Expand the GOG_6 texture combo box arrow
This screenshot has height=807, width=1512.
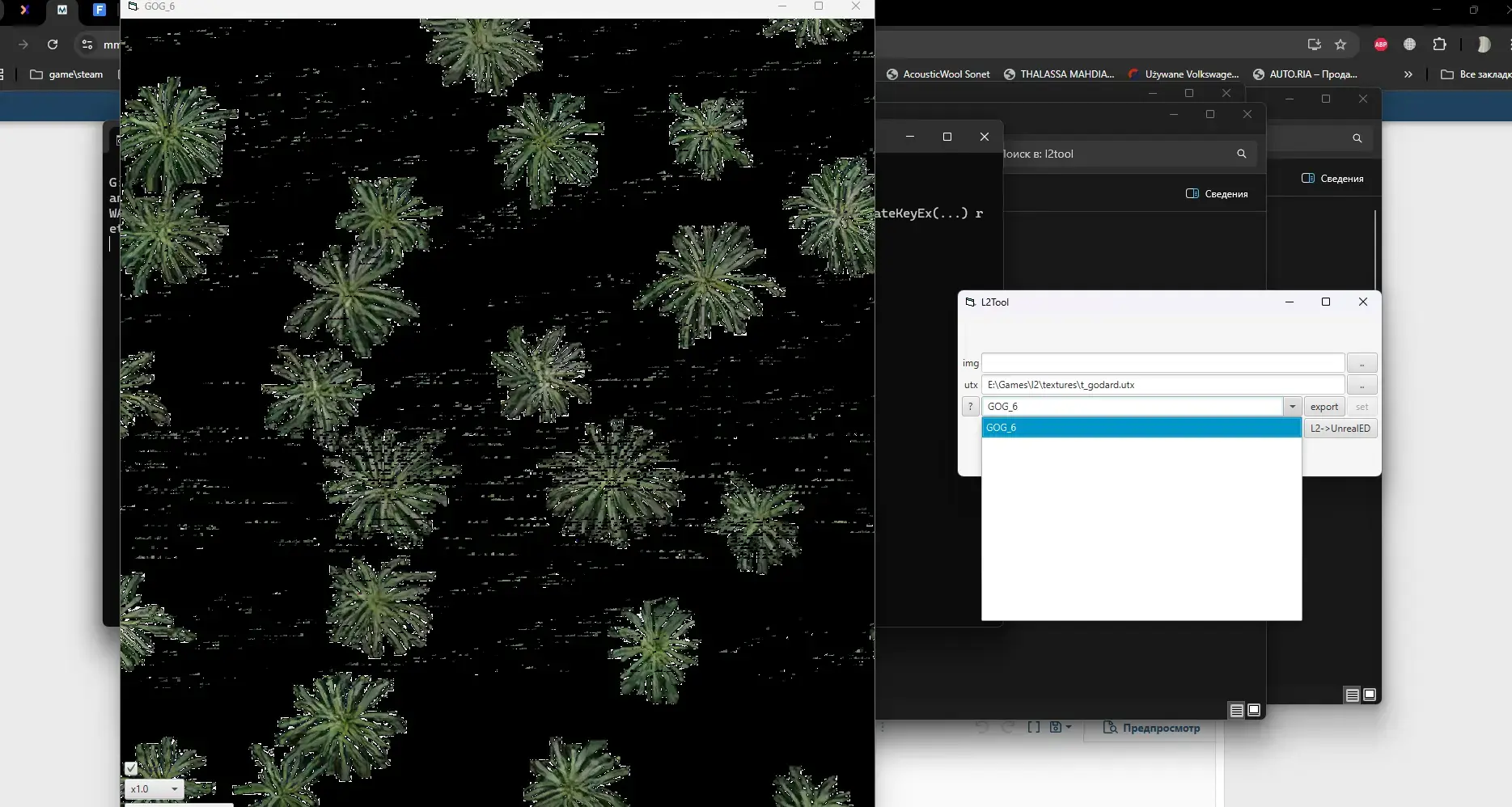pyautogui.click(x=1292, y=407)
